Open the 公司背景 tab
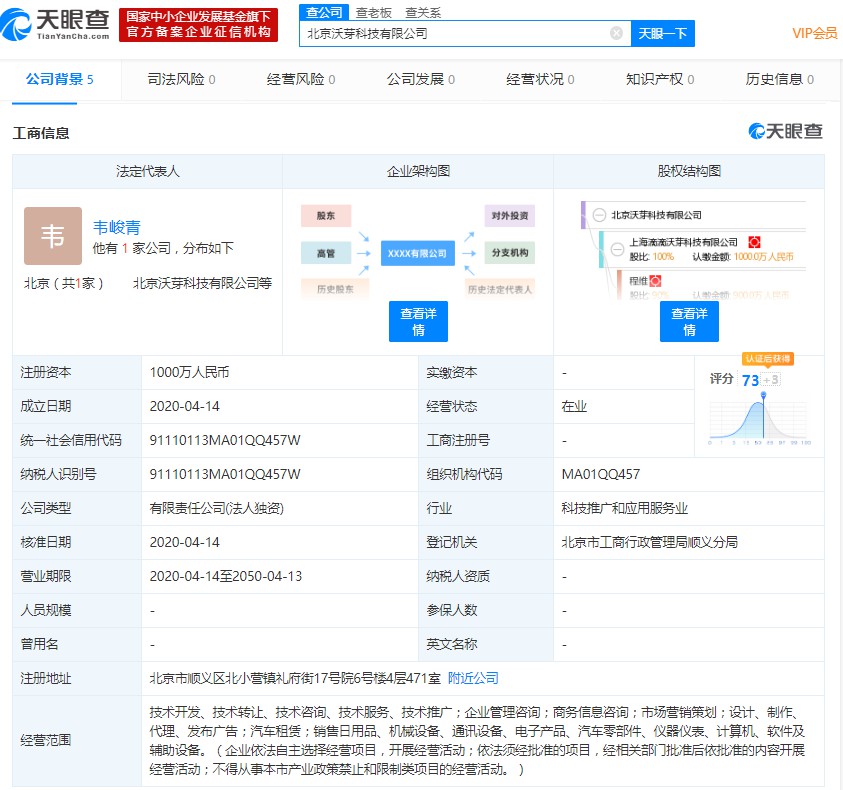 click(x=59, y=80)
